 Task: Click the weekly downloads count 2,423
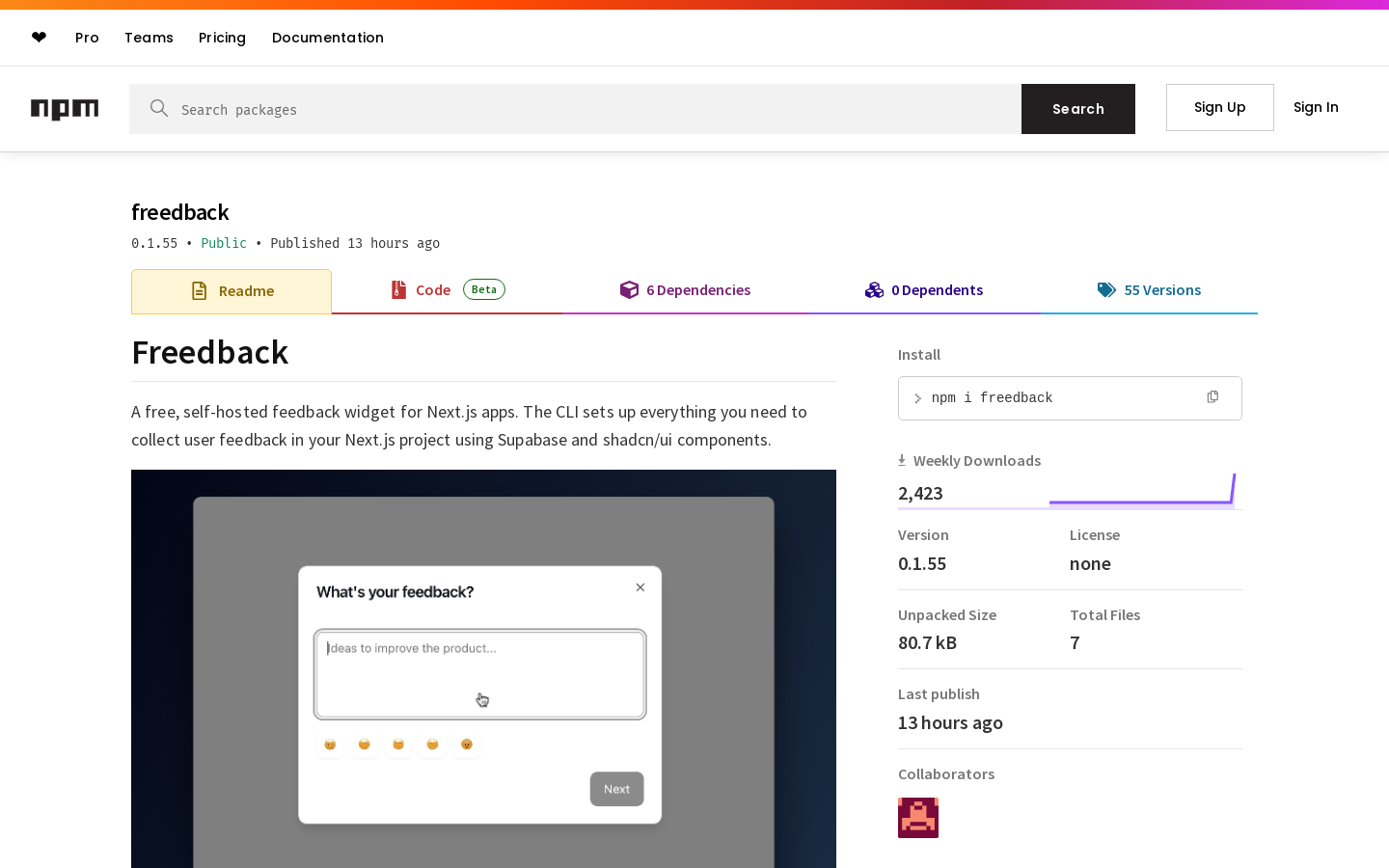coord(920,494)
